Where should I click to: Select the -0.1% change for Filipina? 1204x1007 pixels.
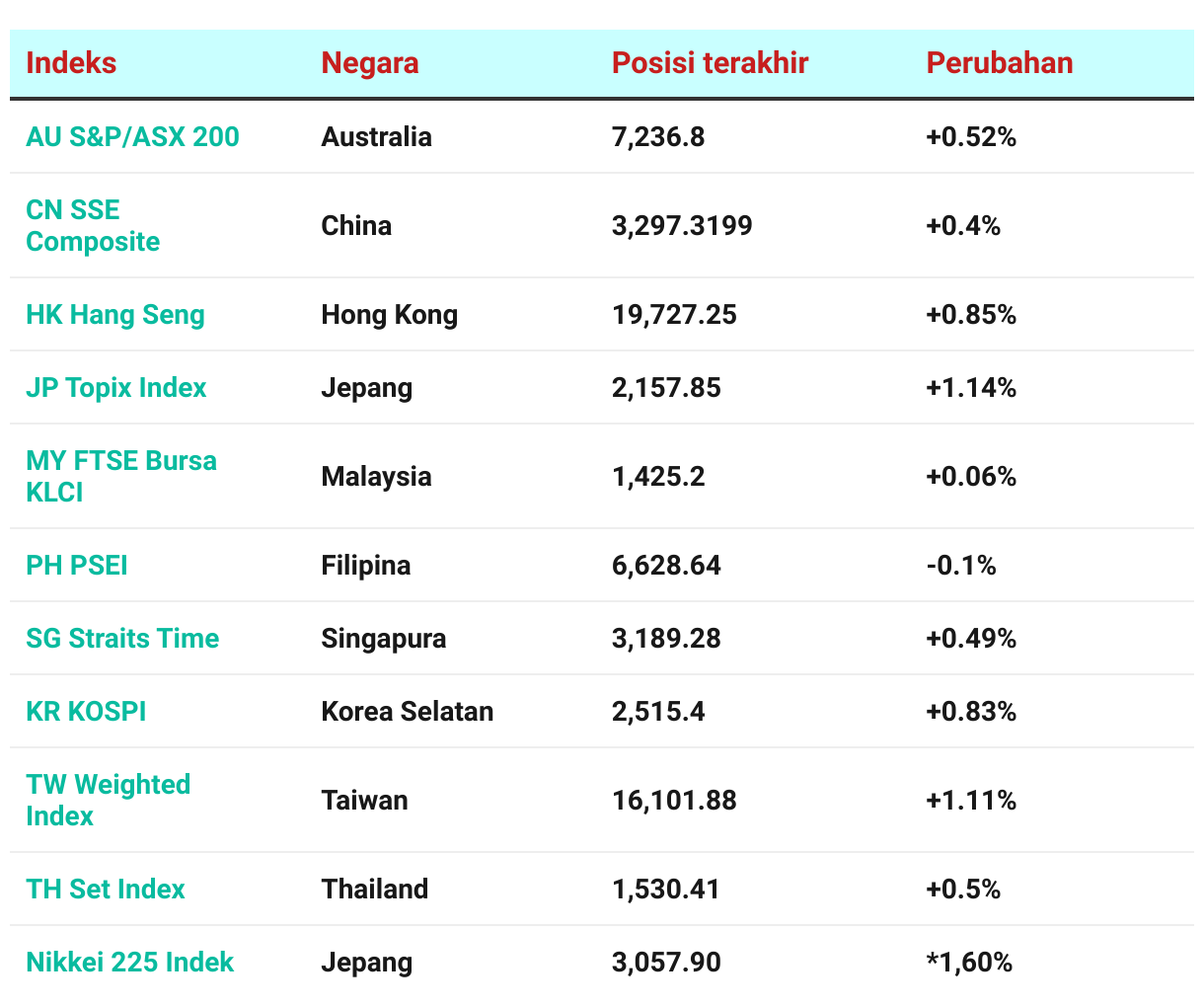[961, 565]
